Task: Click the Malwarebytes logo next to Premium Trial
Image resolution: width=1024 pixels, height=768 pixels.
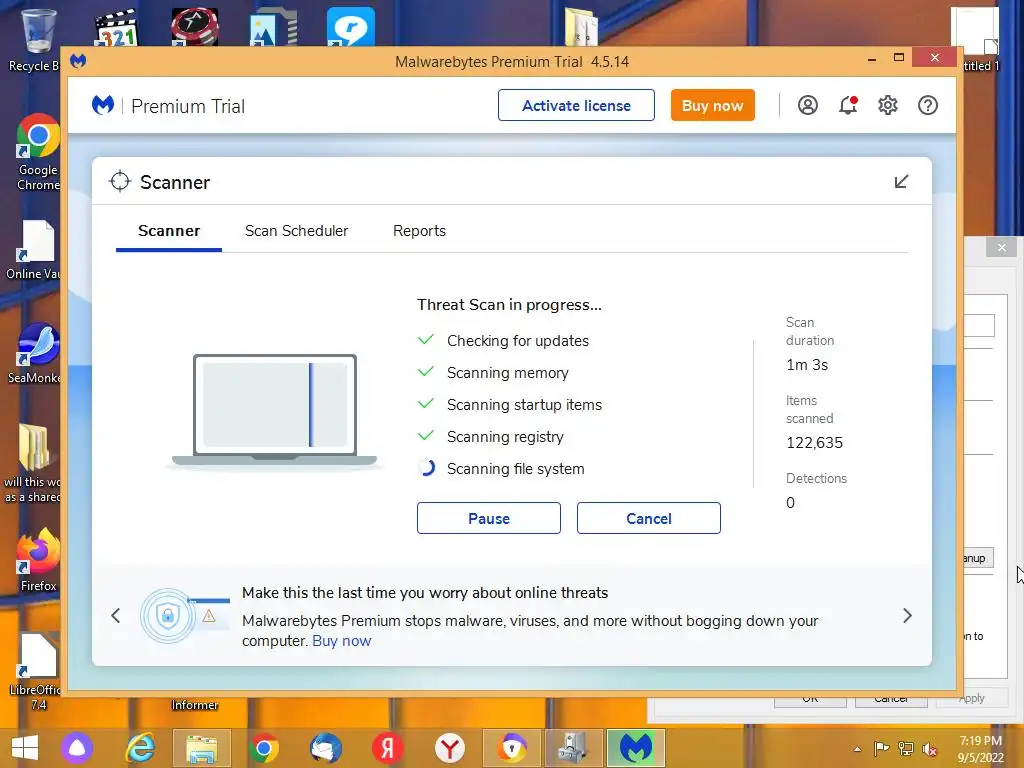Action: (x=103, y=105)
